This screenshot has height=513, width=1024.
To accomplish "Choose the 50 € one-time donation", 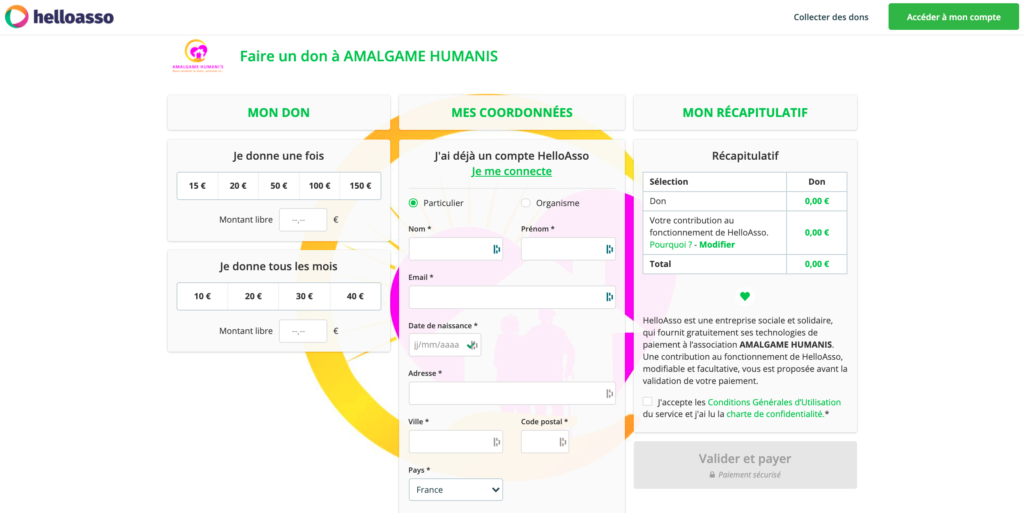I will pos(279,186).
